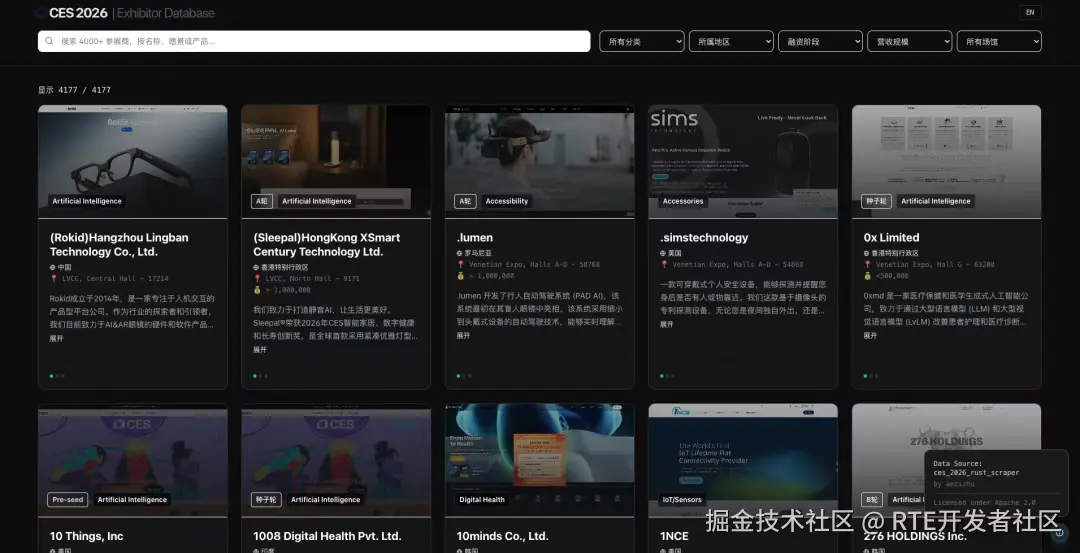Click Artificial Intelligence tag on Rokid card
Screen dimensions: 1080x553
click(87, 201)
